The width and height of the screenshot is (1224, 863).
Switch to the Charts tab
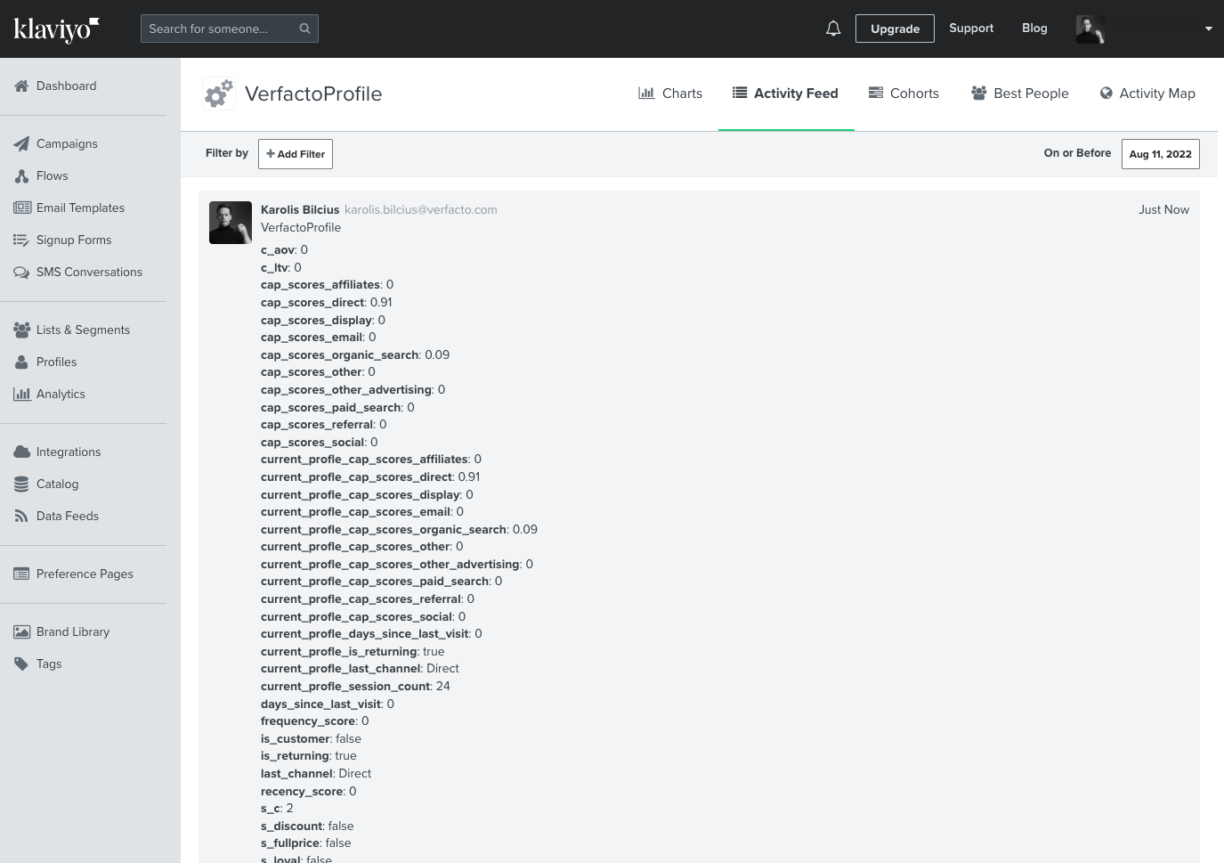click(670, 93)
